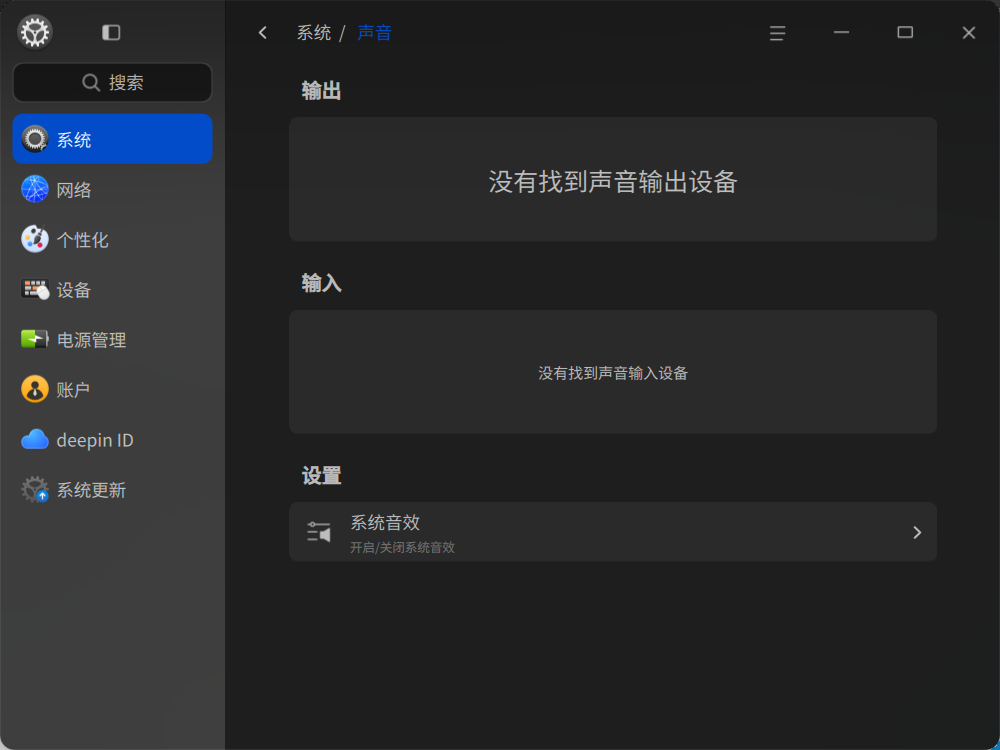Screen dimensions: 1000x750
Task: Click the 输入 section heading
Action: point(321,283)
